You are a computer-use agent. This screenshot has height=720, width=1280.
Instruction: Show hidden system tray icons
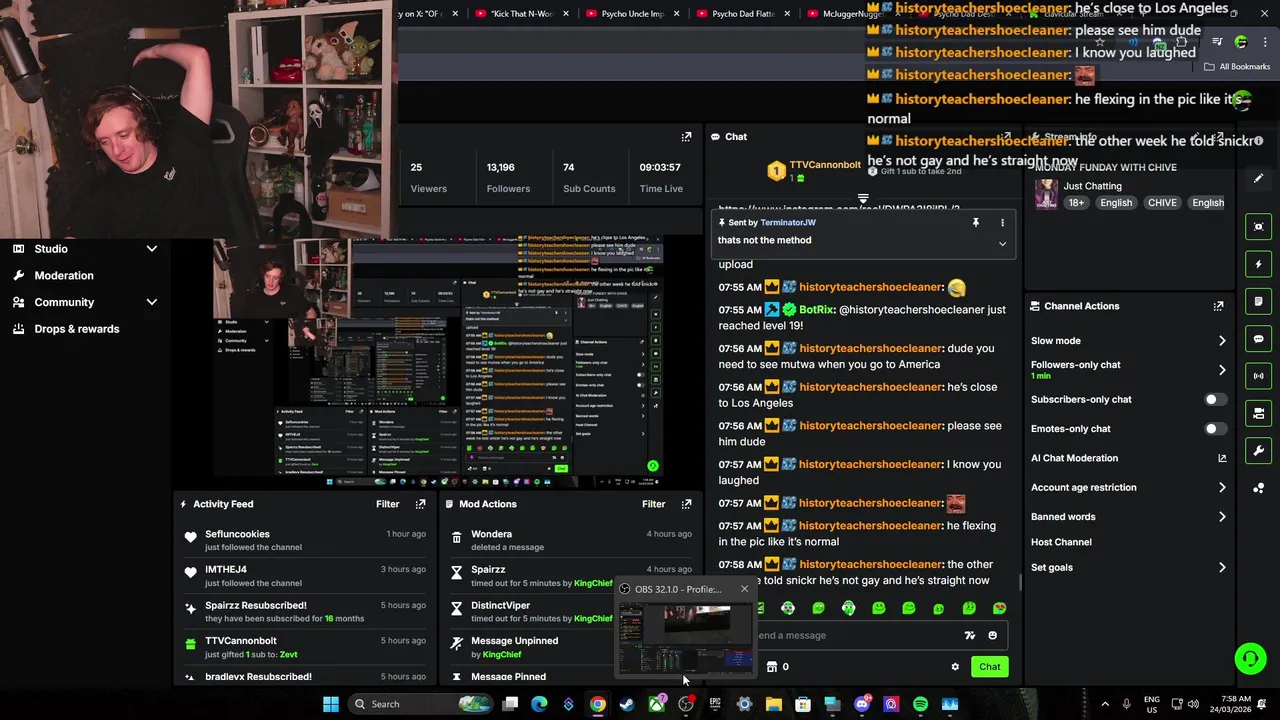1105,704
